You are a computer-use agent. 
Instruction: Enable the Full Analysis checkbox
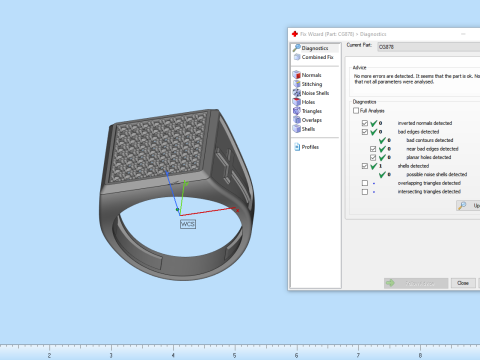(x=356, y=111)
